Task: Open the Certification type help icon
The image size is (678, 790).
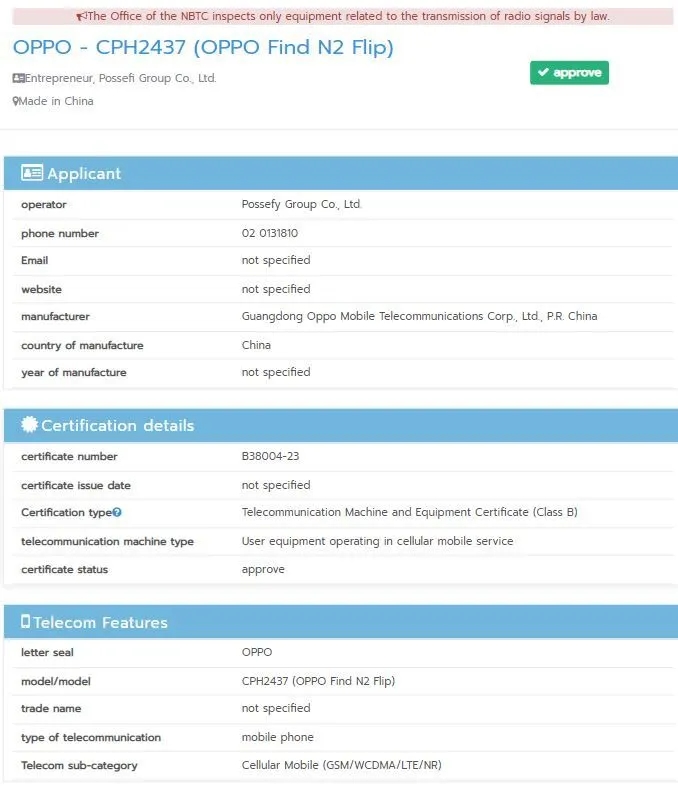Action: pyautogui.click(x=117, y=512)
